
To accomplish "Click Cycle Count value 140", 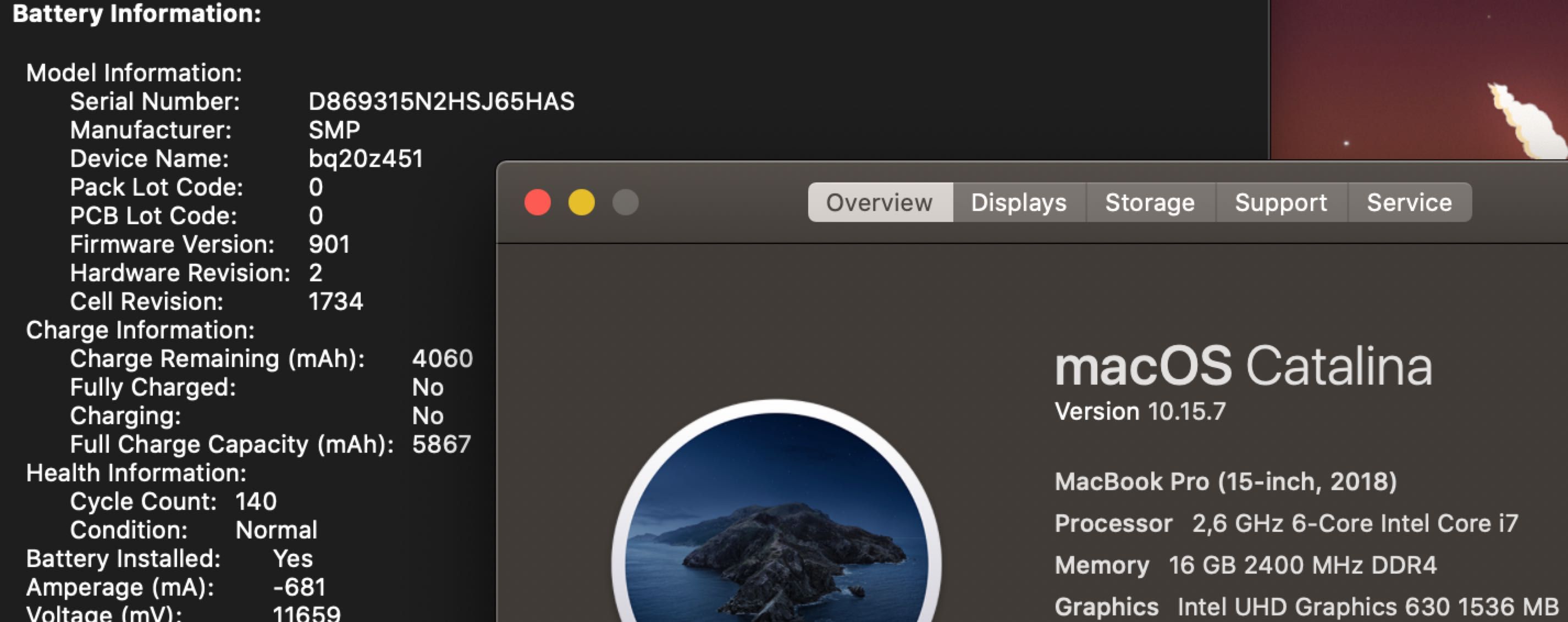I will (256, 502).
